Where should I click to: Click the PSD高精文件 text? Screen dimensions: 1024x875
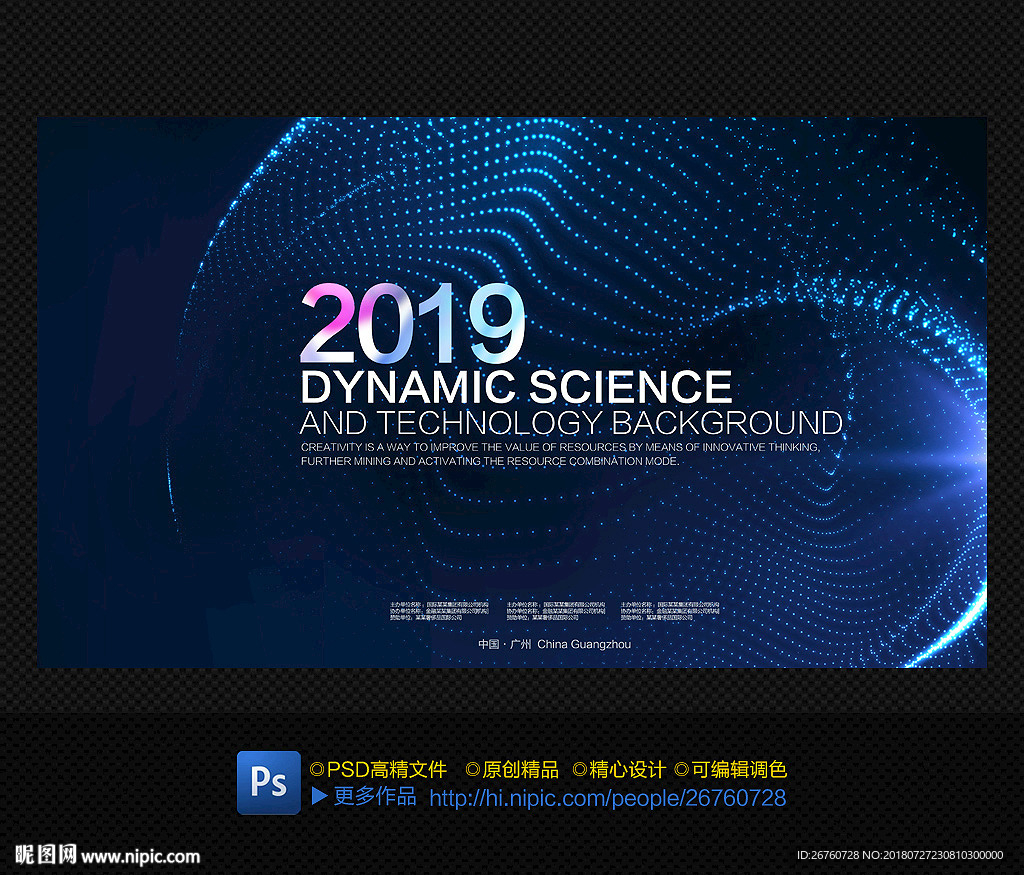pos(387,769)
